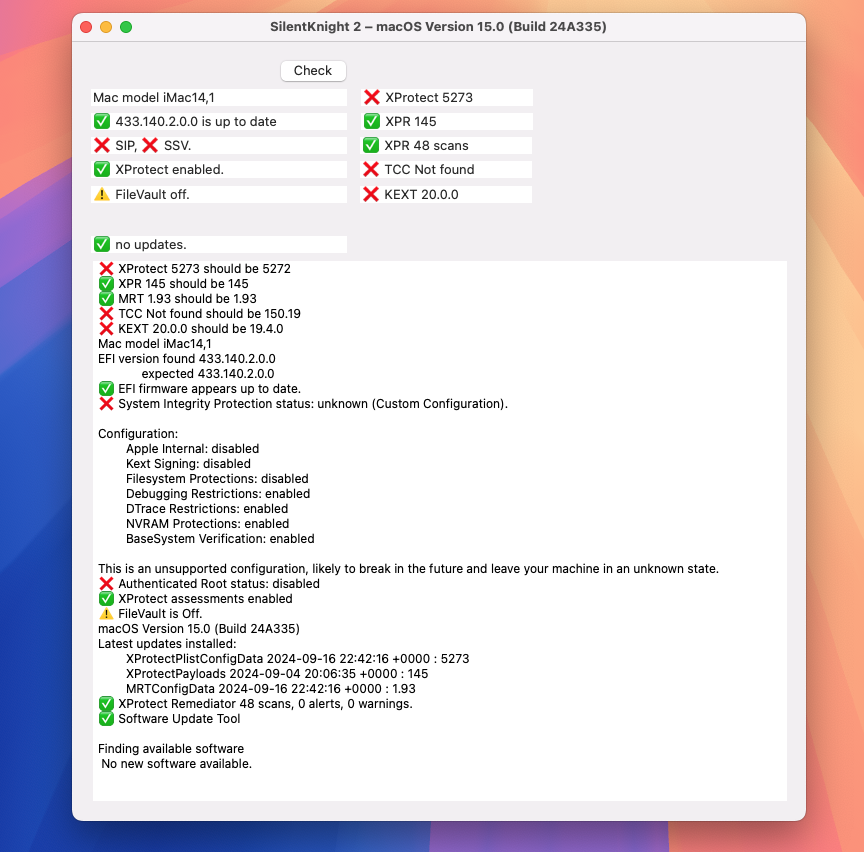The width and height of the screenshot is (864, 852).
Task: Click the Mac model iMac14,1 summary field
Action: click(219, 98)
